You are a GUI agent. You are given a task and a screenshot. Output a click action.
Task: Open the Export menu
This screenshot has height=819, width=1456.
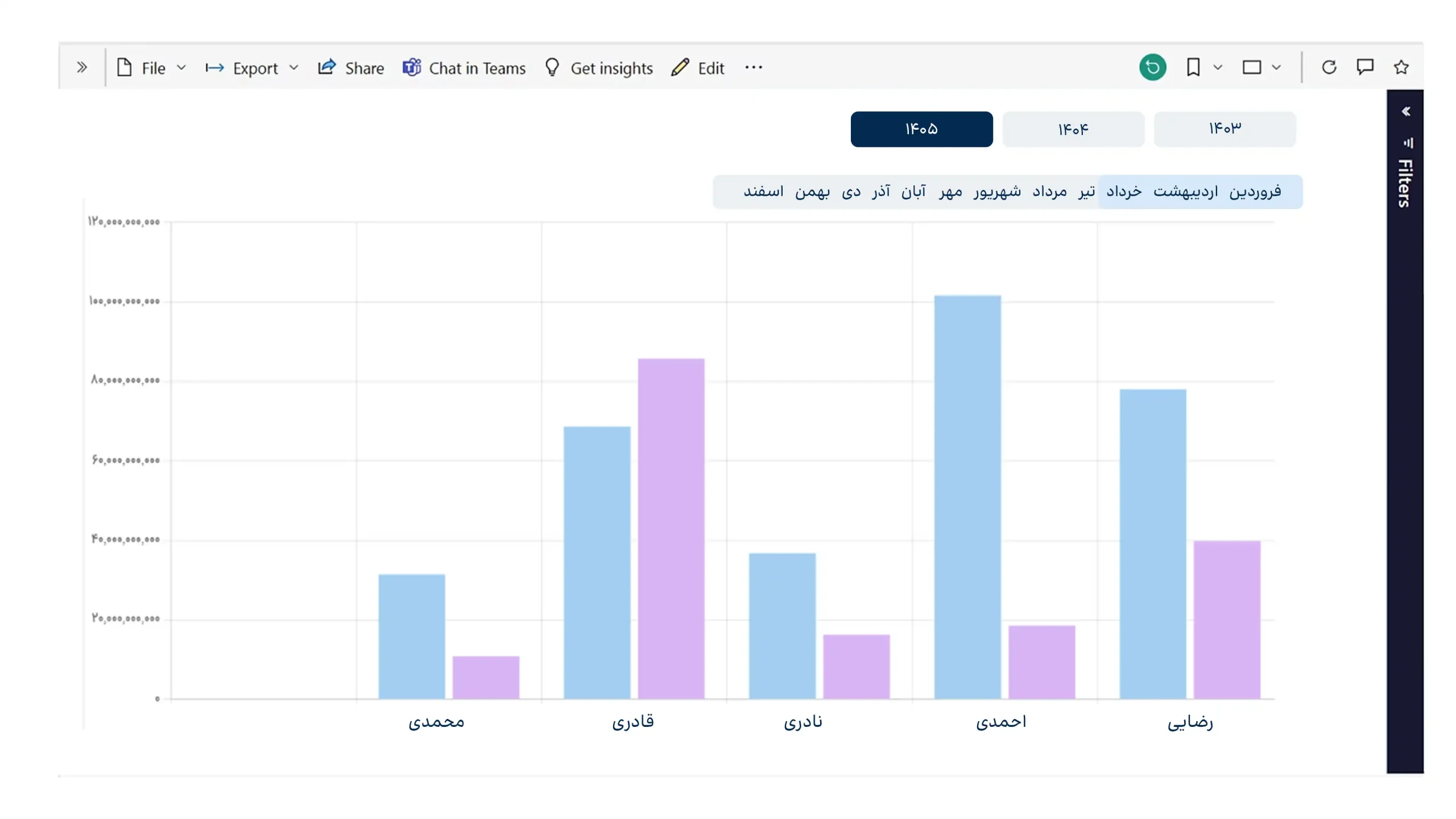point(242,68)
